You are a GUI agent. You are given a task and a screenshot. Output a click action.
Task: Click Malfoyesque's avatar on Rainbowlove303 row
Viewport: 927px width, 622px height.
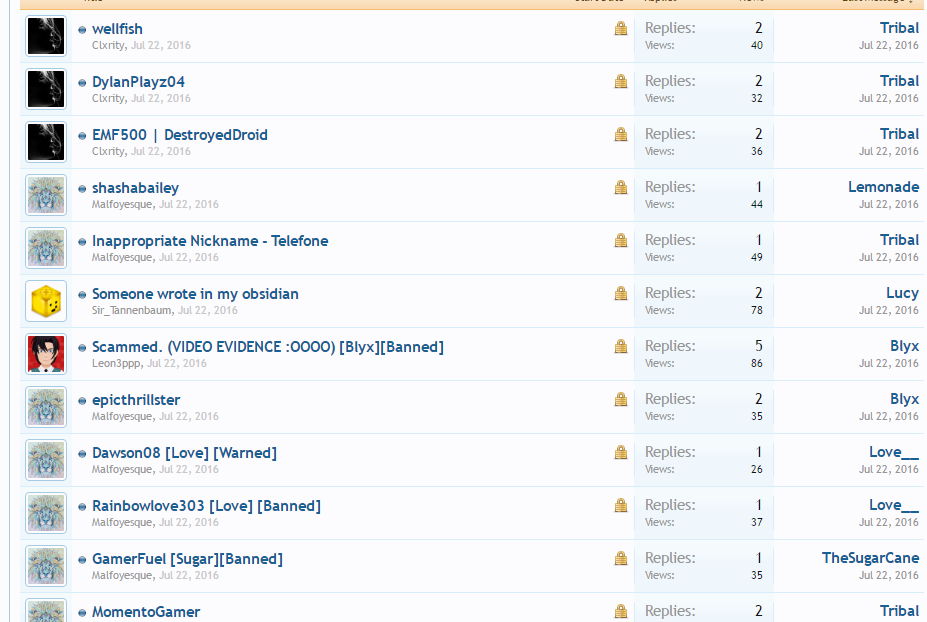[46, 513]
